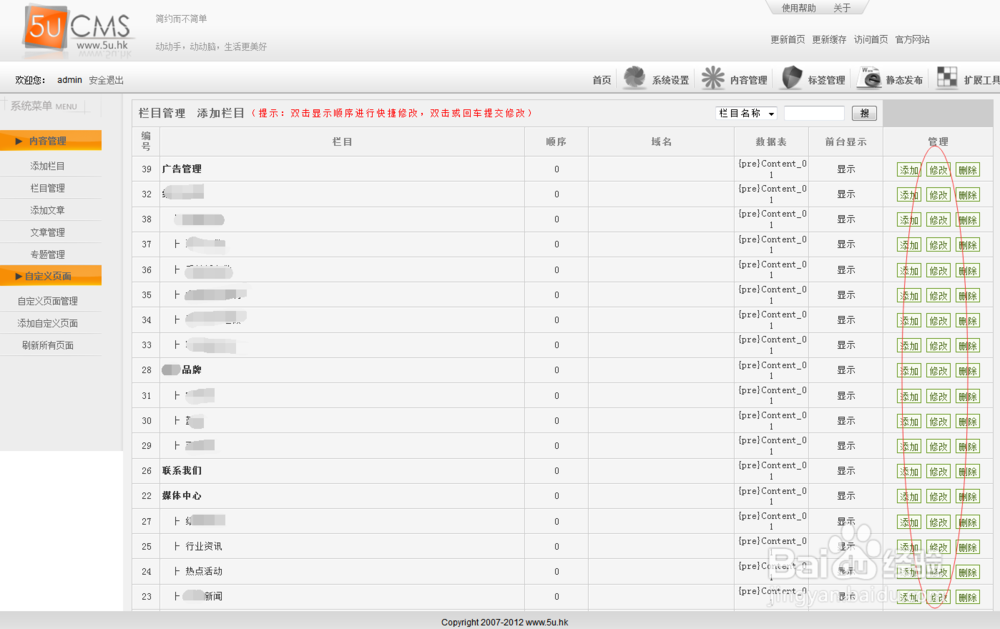
Task: Select 添加文章 in sidebar
Action: click(47, 210)
